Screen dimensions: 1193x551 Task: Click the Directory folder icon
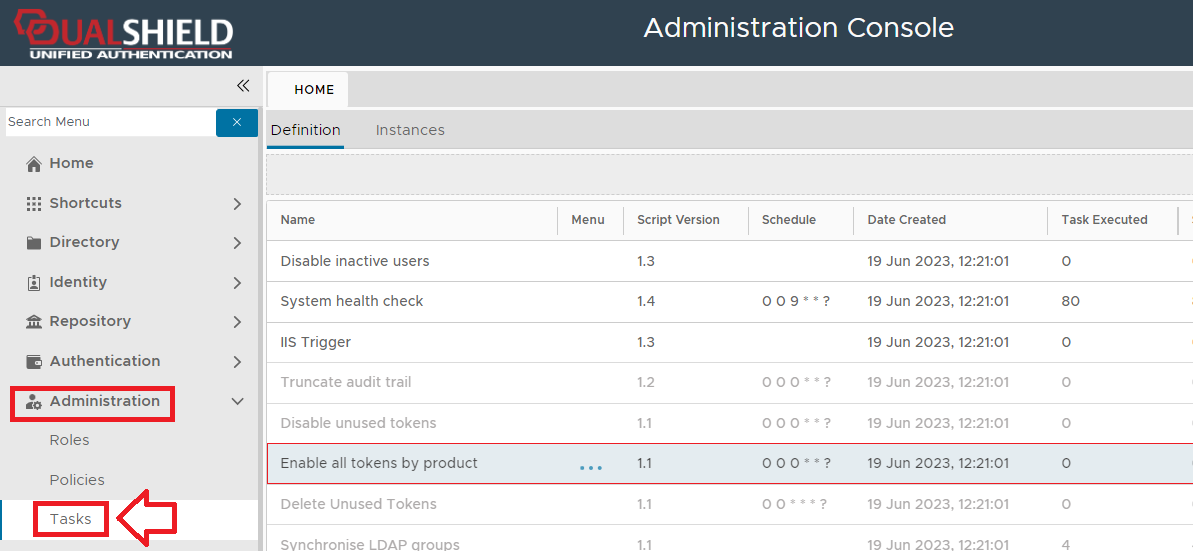point(34,243)
